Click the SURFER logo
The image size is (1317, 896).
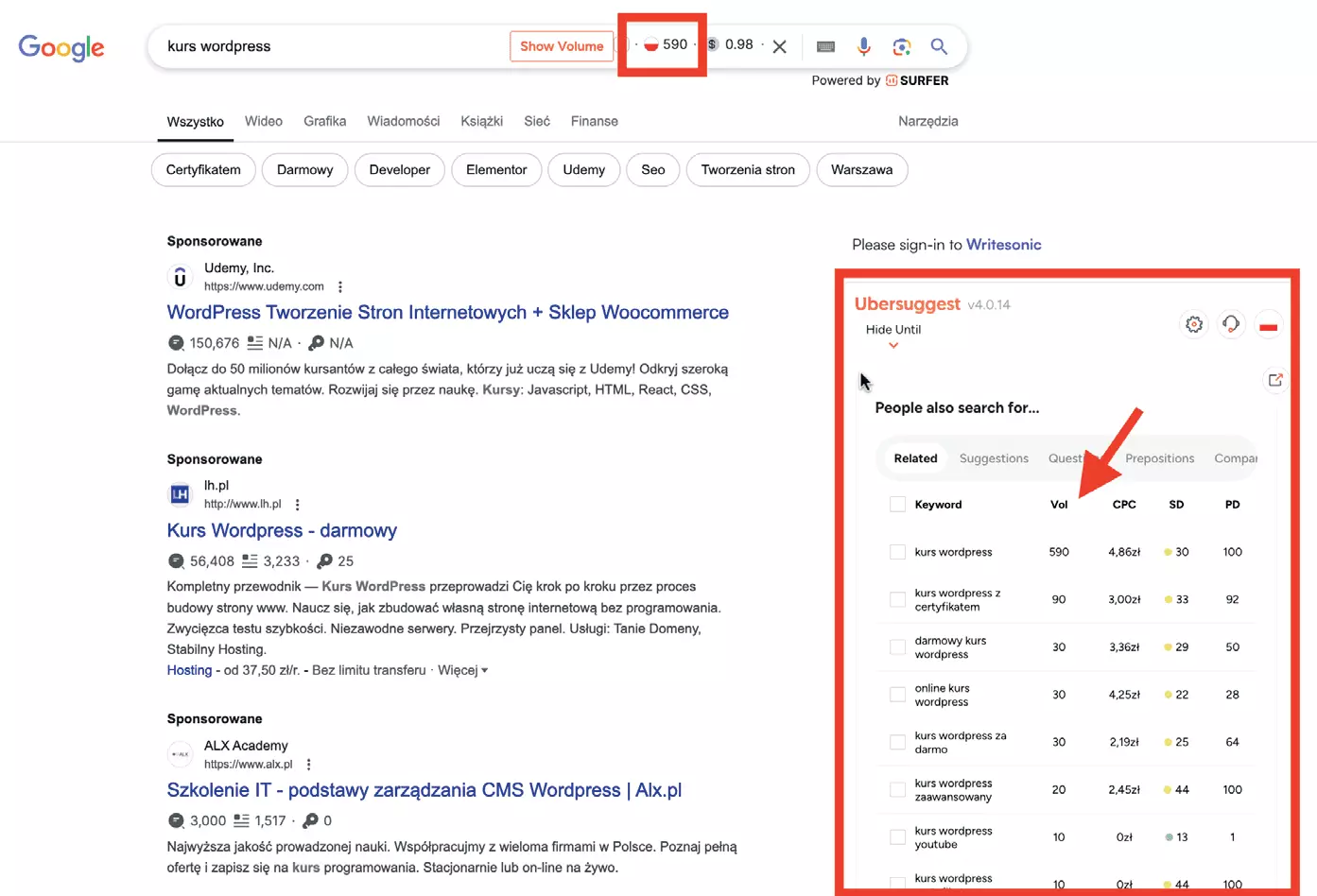(917, 80)
